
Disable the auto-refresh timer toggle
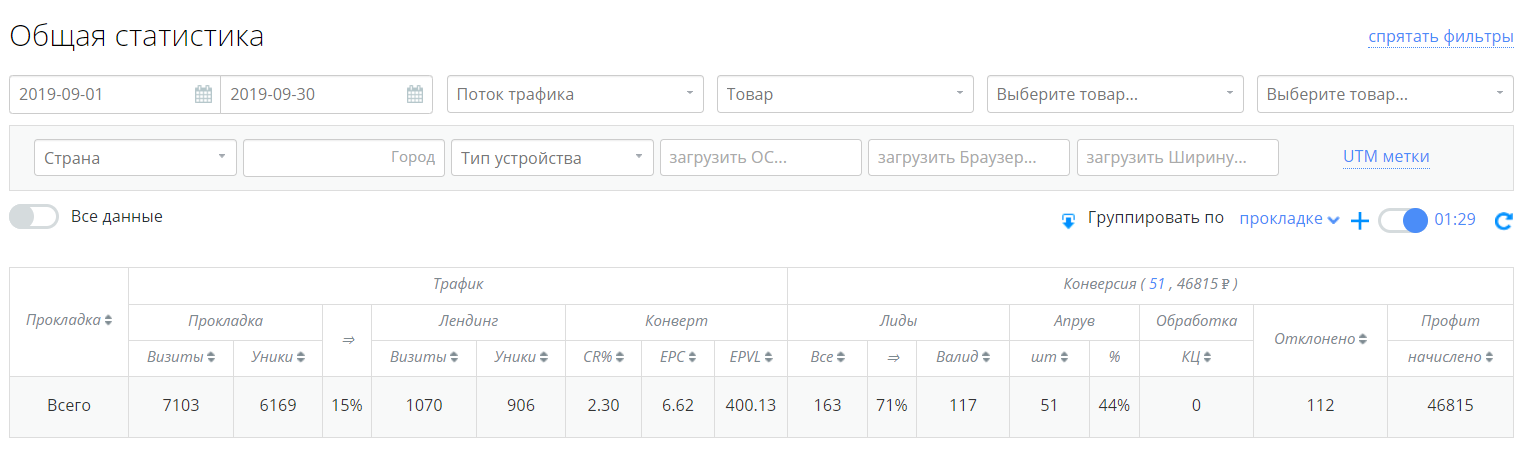point(1403,220)
